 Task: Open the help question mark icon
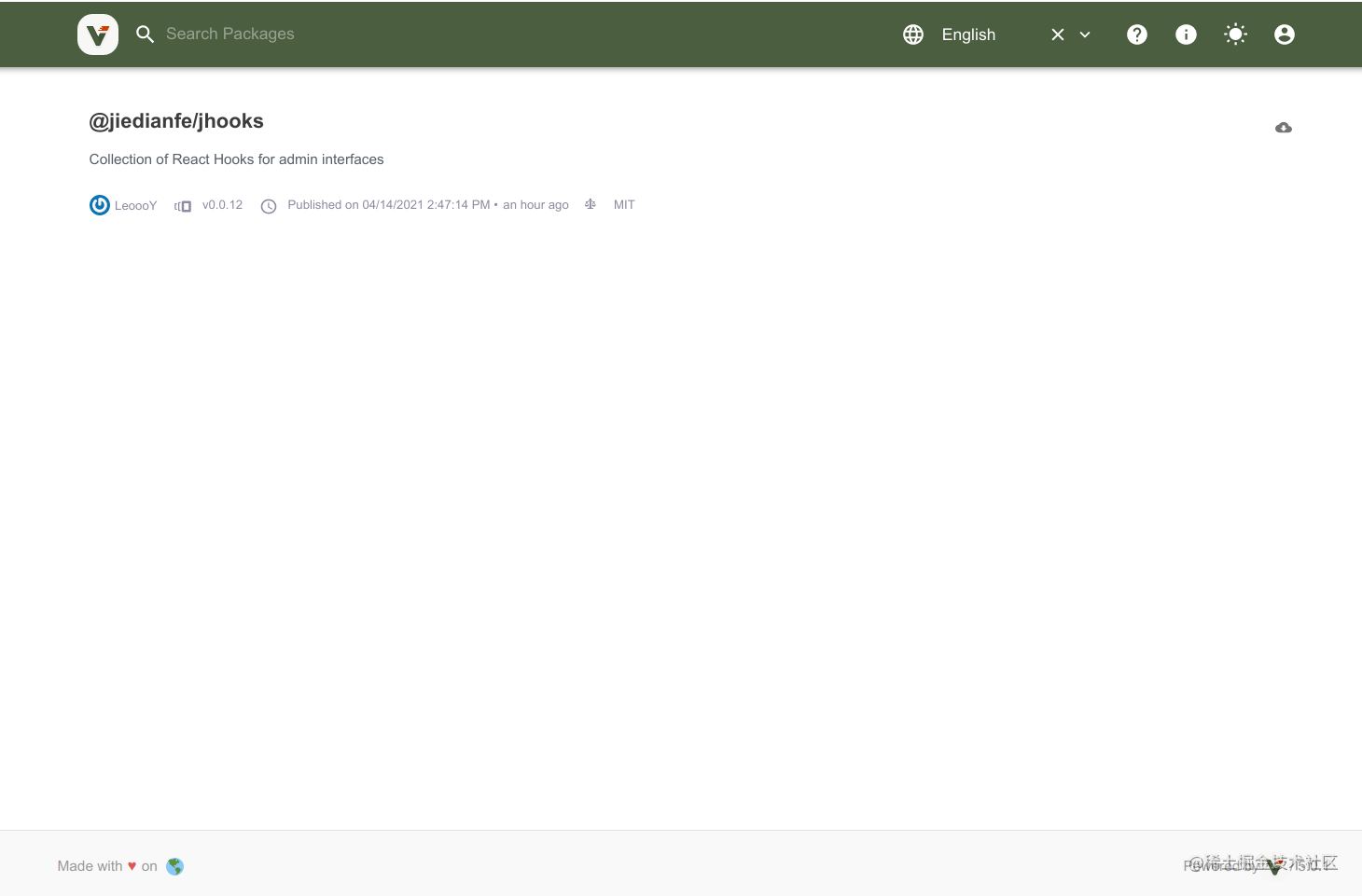tap(1137, 34)
